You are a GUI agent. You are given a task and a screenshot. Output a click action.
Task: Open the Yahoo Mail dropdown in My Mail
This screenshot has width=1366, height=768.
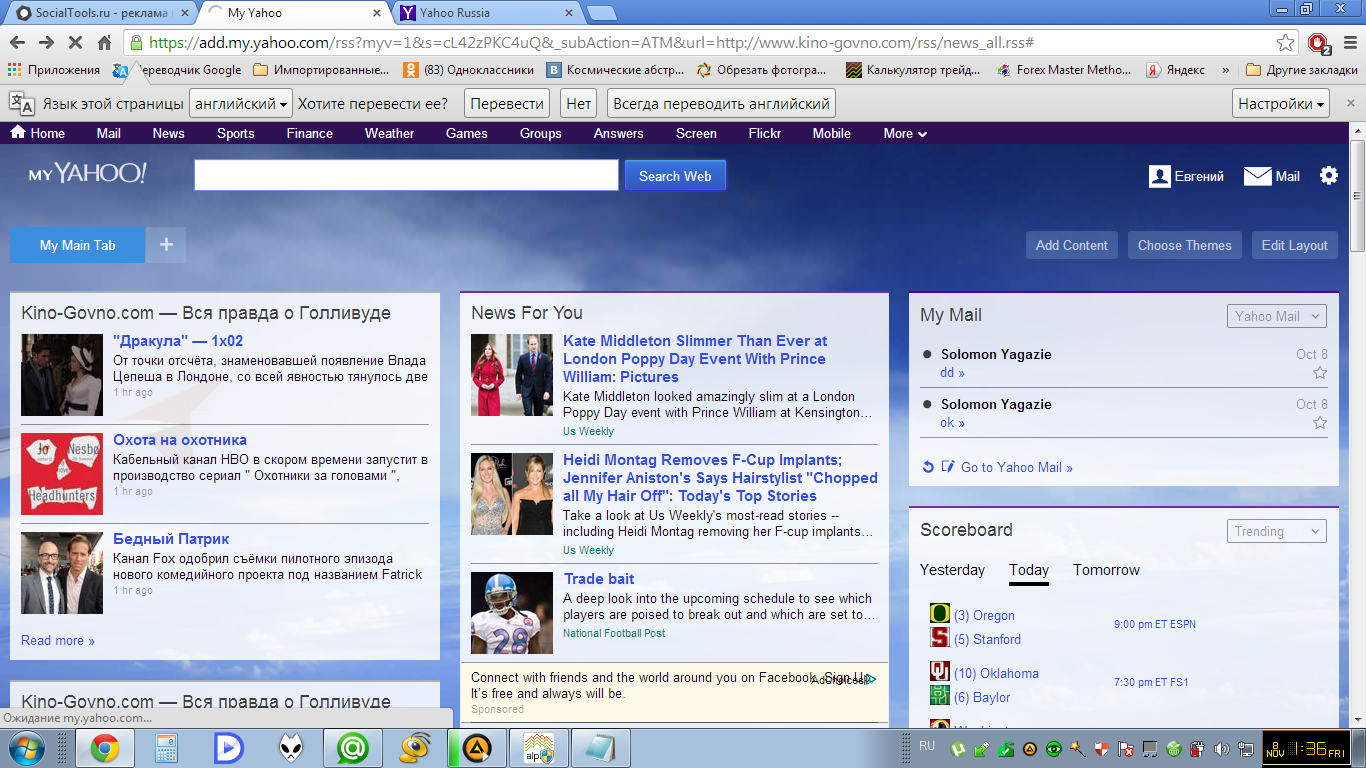[1276, 316]
